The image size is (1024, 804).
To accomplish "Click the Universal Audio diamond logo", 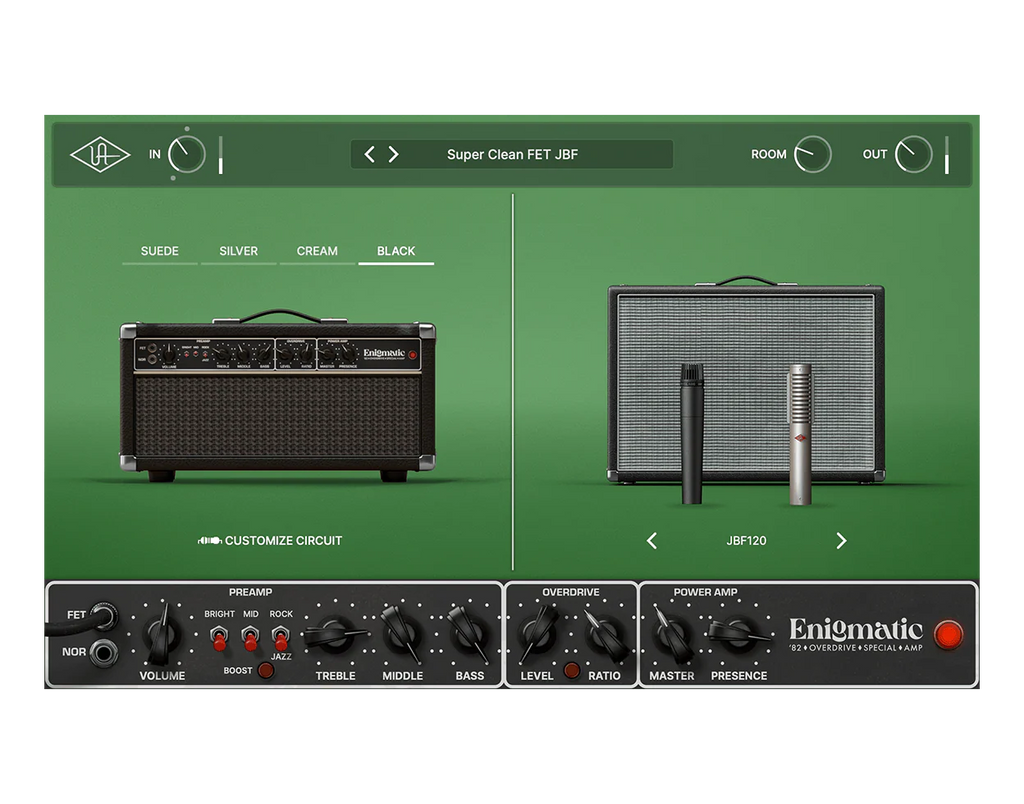I will [x=99, y=155].
